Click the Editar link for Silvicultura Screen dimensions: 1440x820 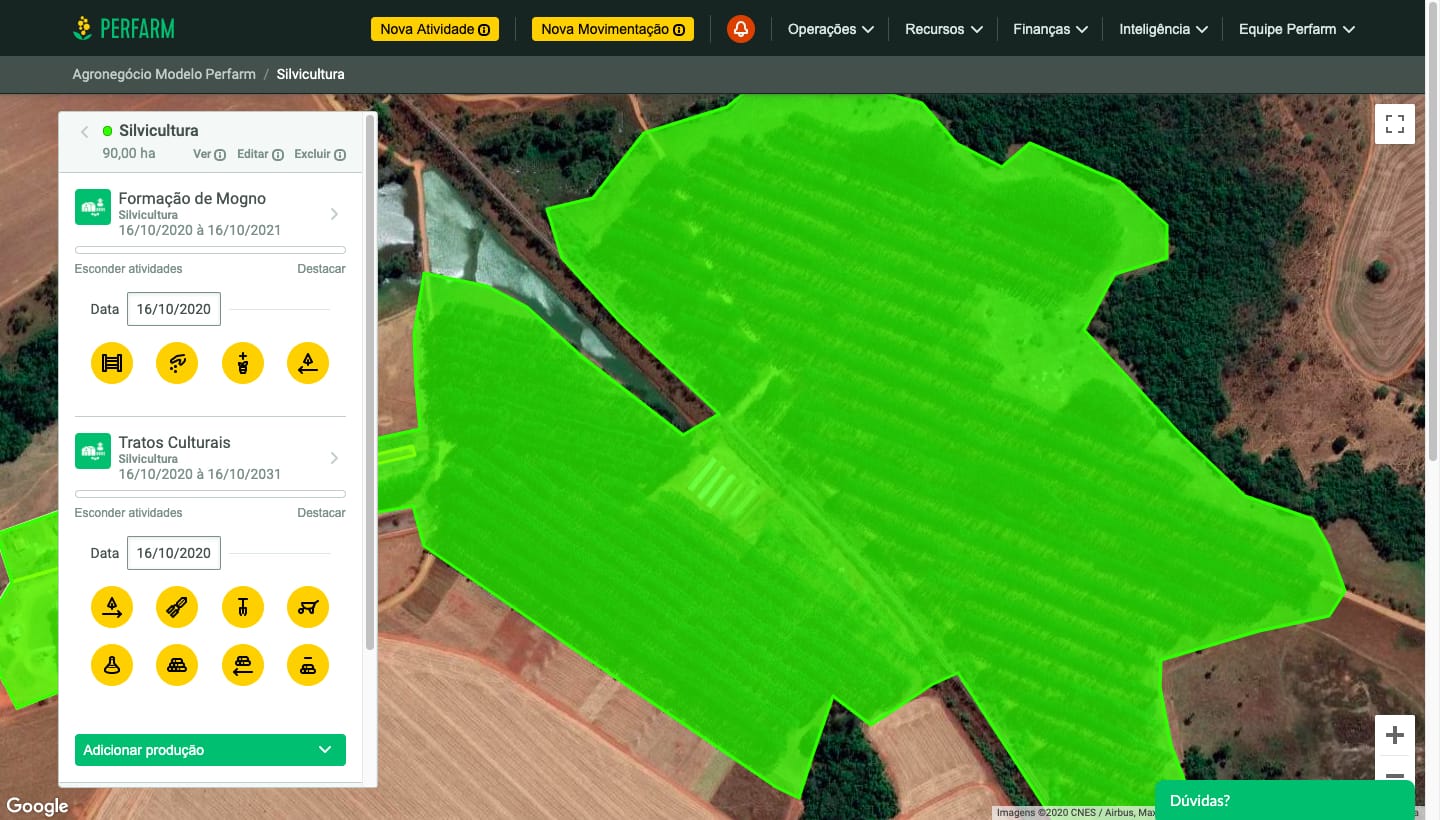tap(259, 155)
